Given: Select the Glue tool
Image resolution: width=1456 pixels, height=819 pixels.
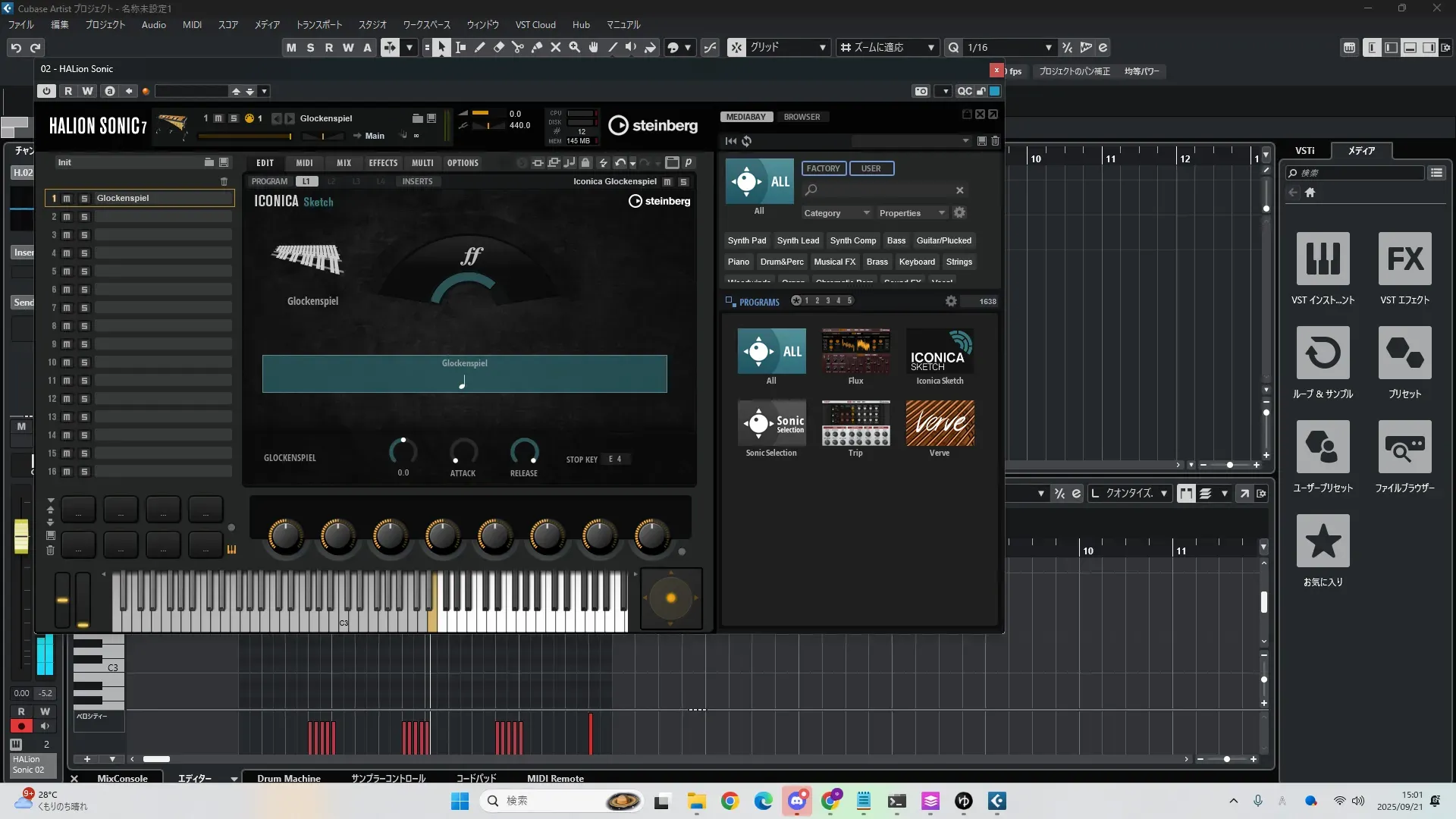Looking at the screenshot, I should click(x=537, y=48).
